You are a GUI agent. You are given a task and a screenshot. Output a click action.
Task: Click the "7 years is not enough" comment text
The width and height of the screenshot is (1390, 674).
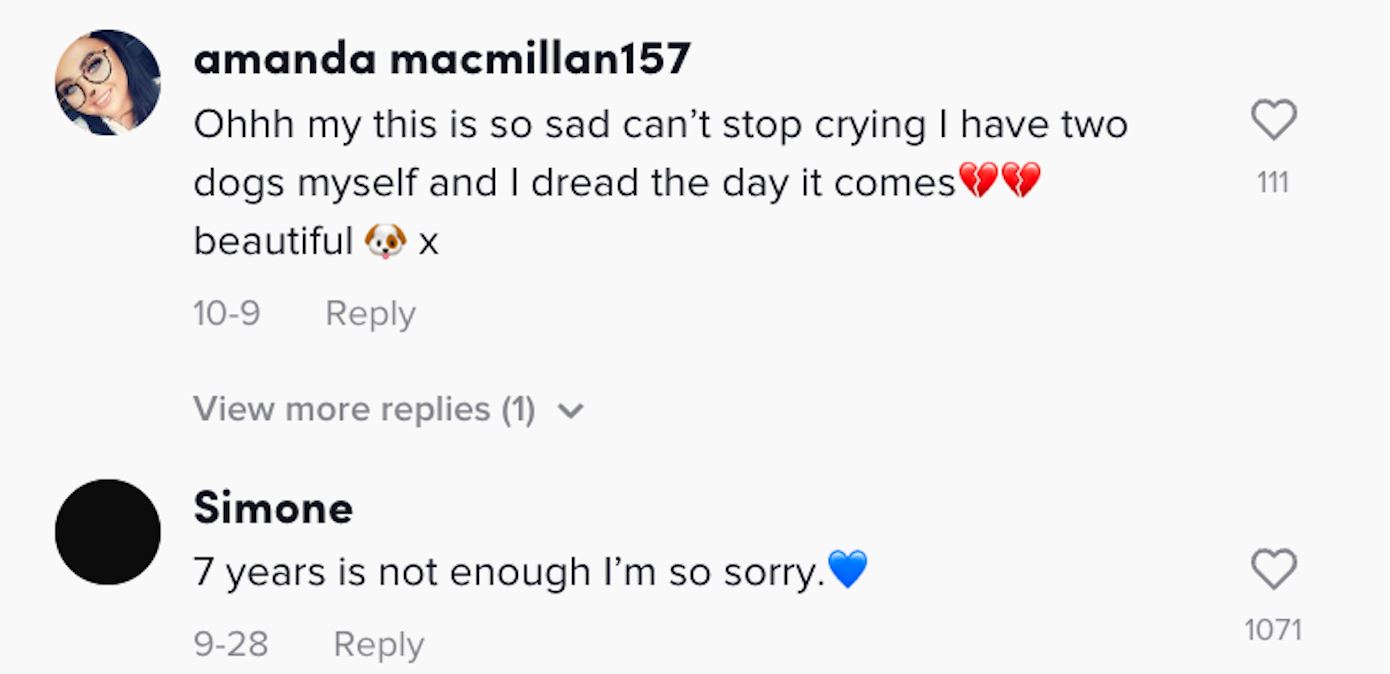coord(509,572)
